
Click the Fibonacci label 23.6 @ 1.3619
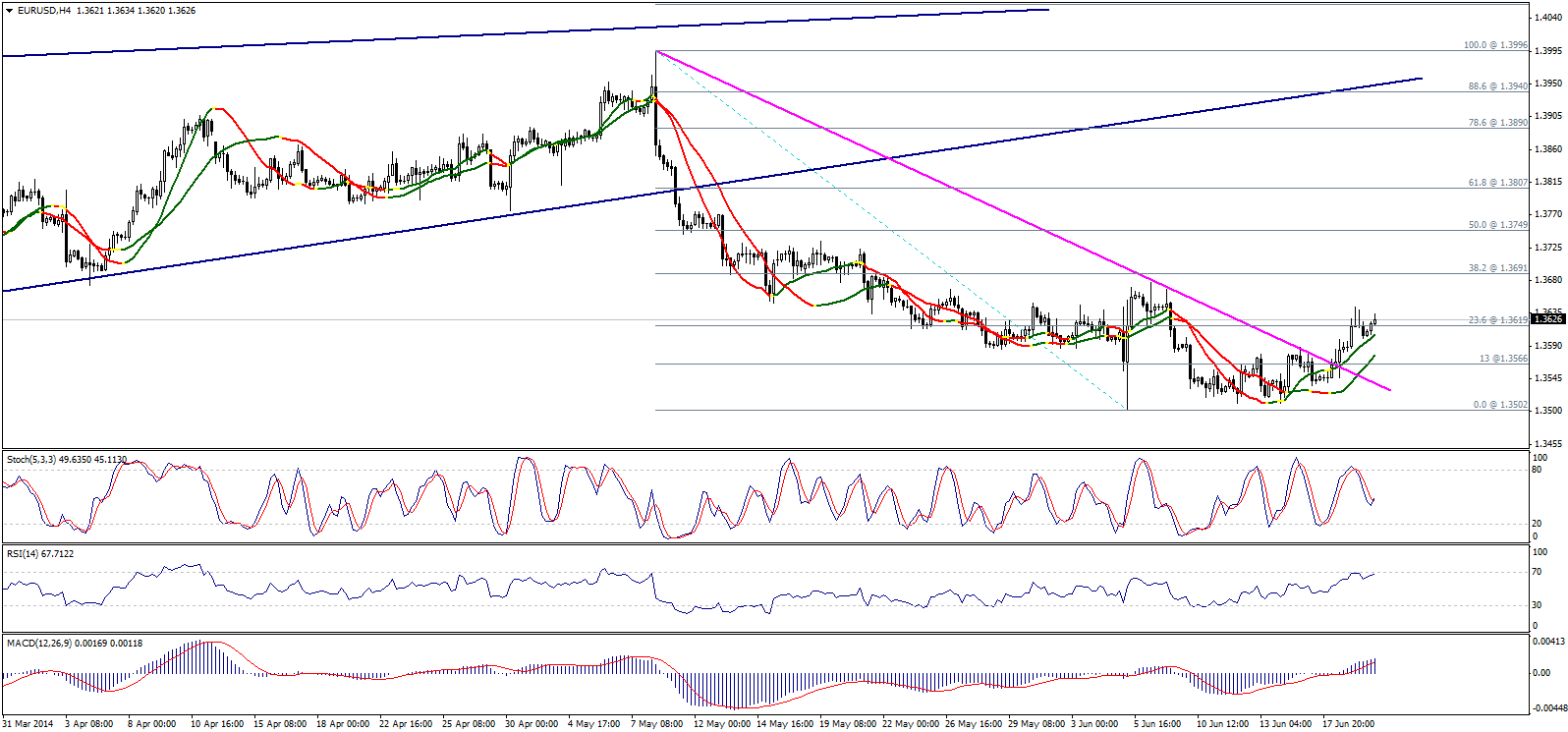1498,320
